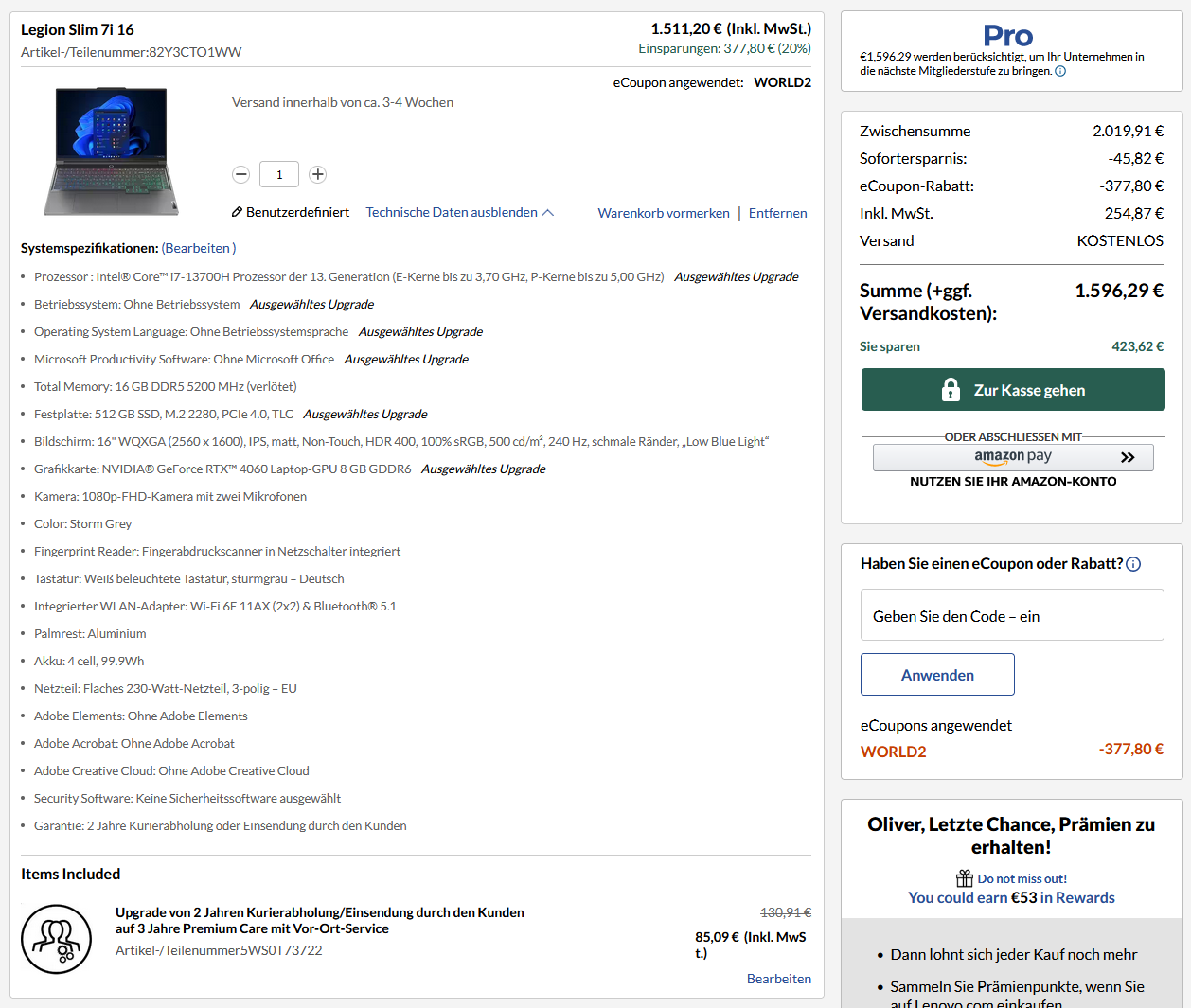Click the Grafikkarte RTX 4060 specification row
Screen dimensions: 1191x1008
coord(290,469)
